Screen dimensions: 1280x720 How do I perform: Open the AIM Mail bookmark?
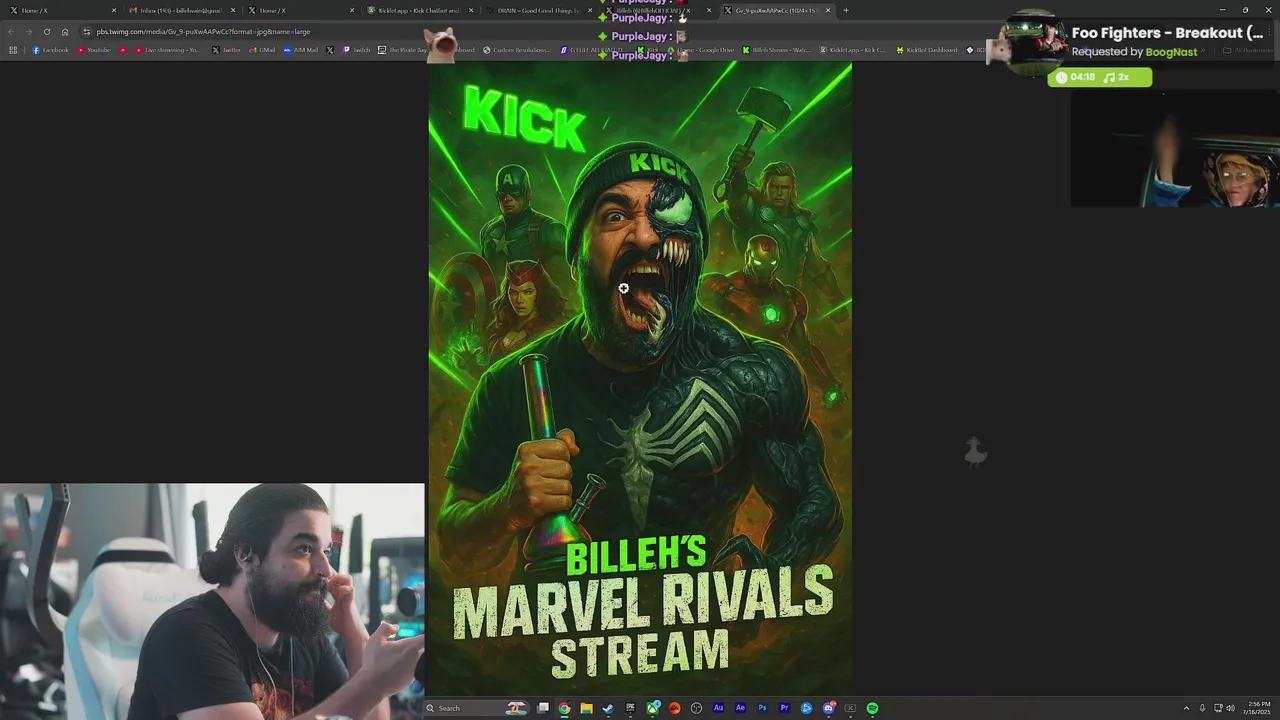(x=301, y=50)
